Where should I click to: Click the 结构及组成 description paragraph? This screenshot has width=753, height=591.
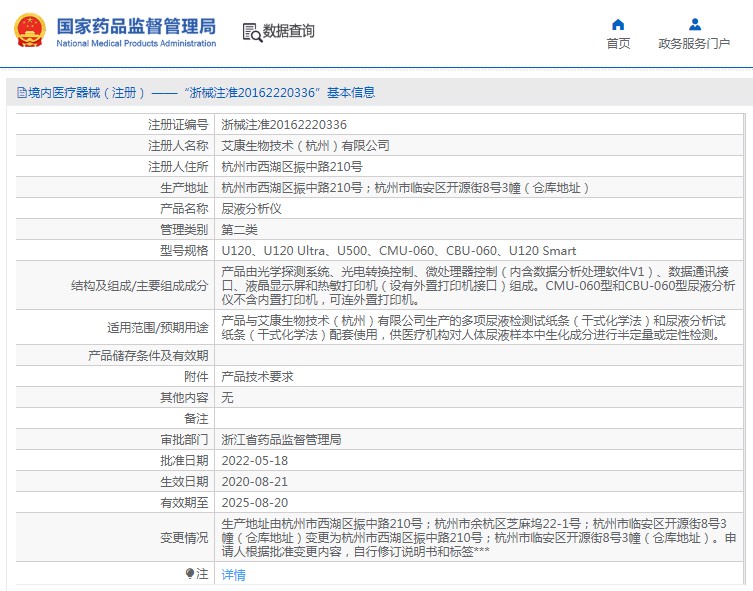tap(478, 286)
